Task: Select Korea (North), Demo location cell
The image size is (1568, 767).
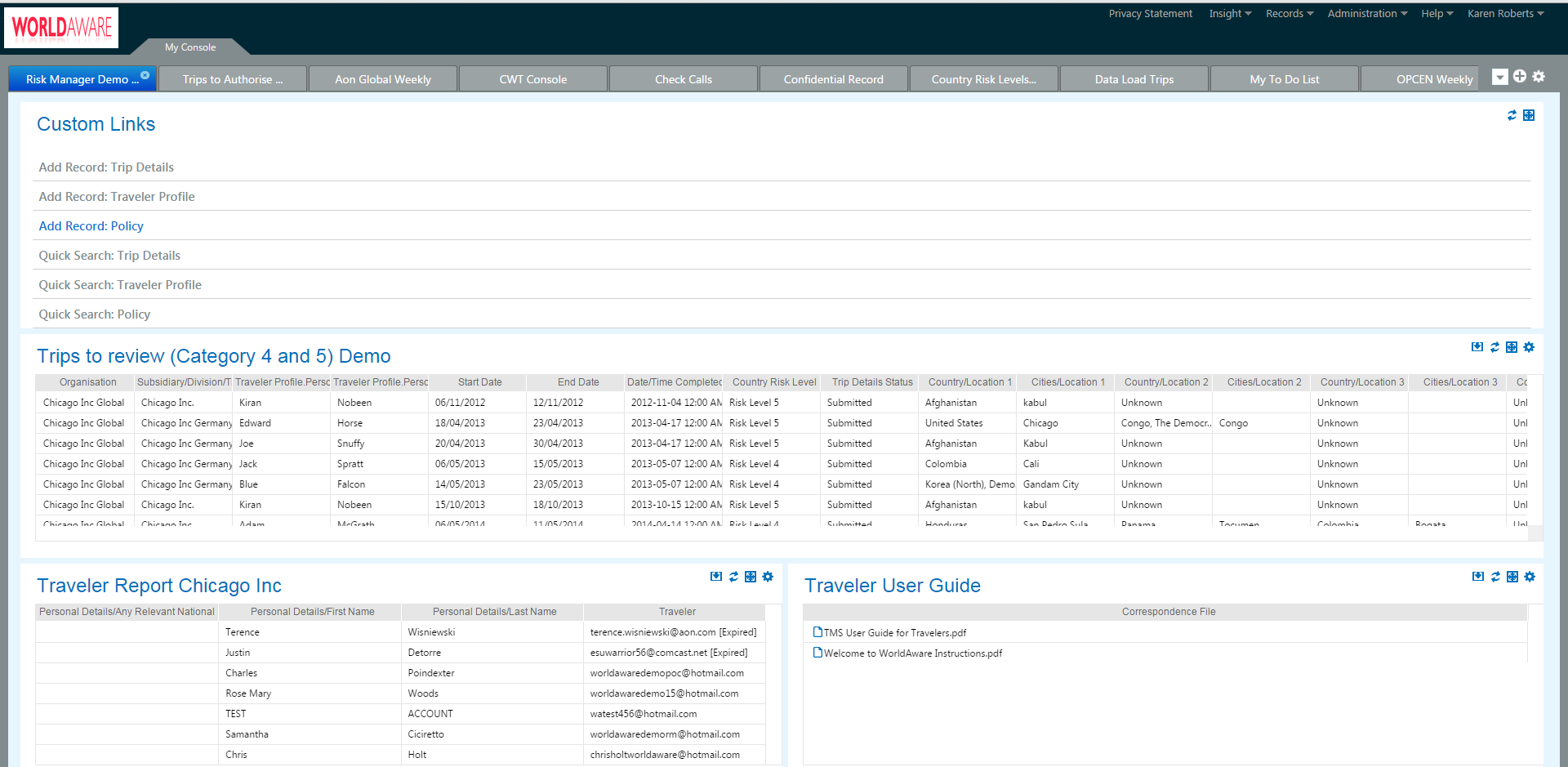Action: pos(969,484)
